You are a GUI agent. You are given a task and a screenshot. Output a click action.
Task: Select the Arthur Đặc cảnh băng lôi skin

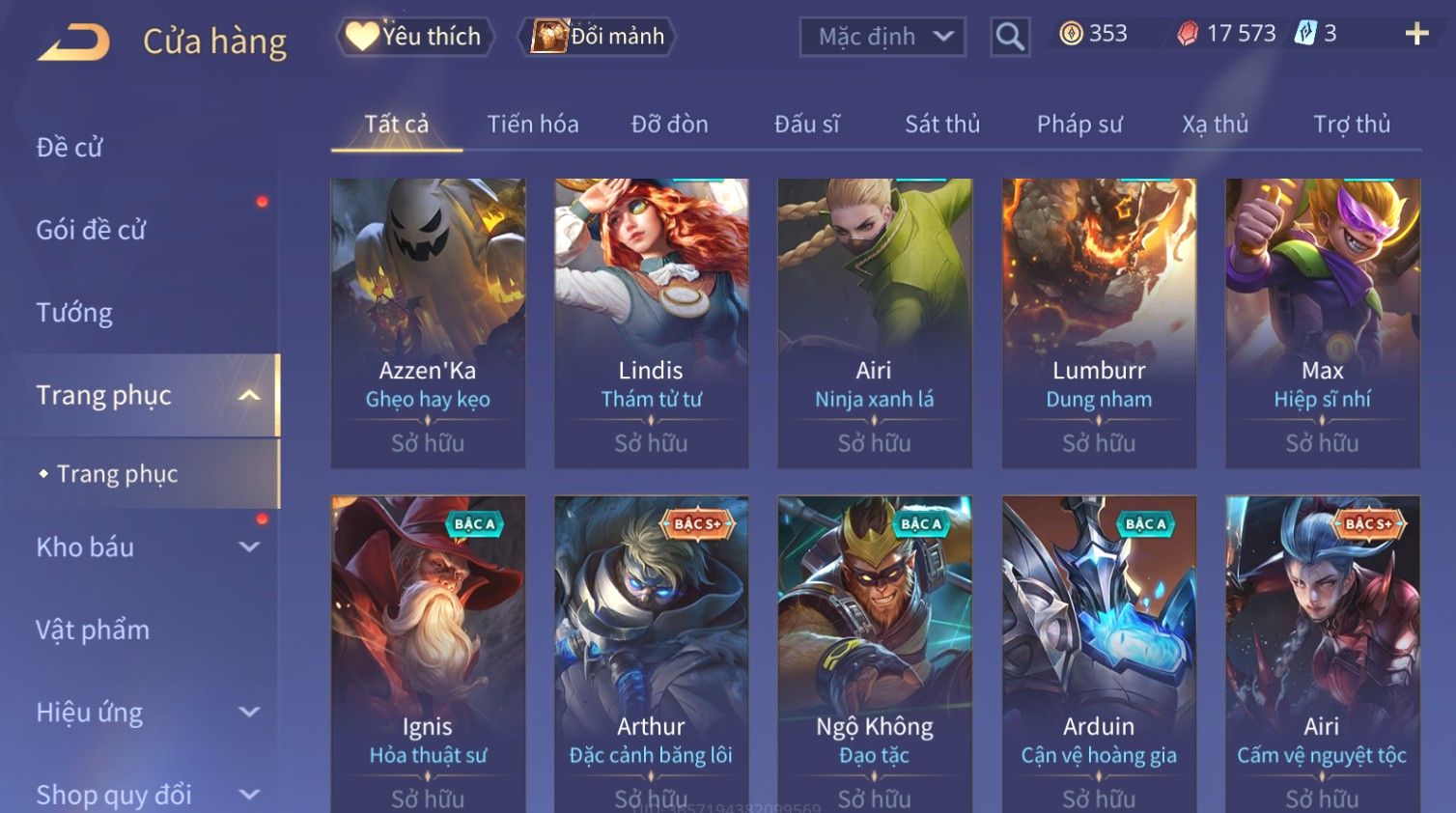pyautogui.click(x=651, y=655)
